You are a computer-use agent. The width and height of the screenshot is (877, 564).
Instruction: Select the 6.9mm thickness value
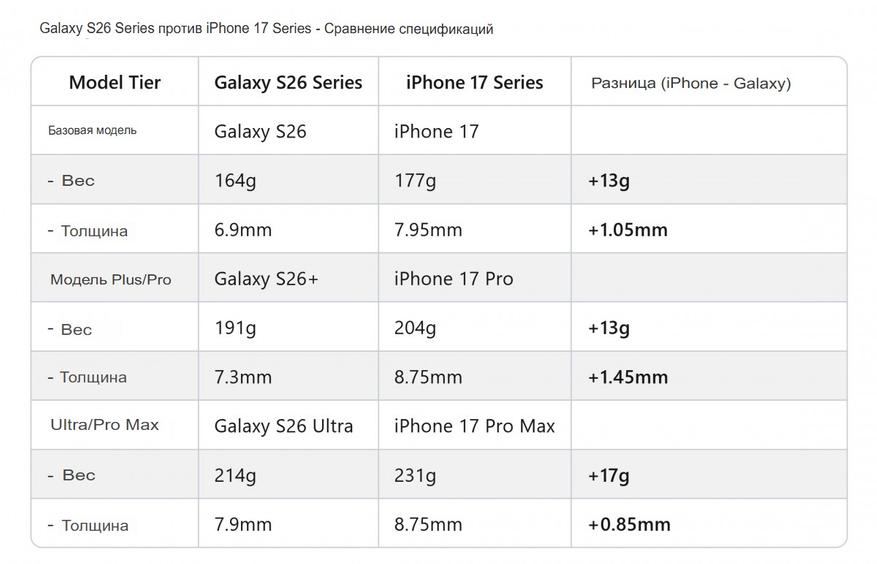(243, 230)
